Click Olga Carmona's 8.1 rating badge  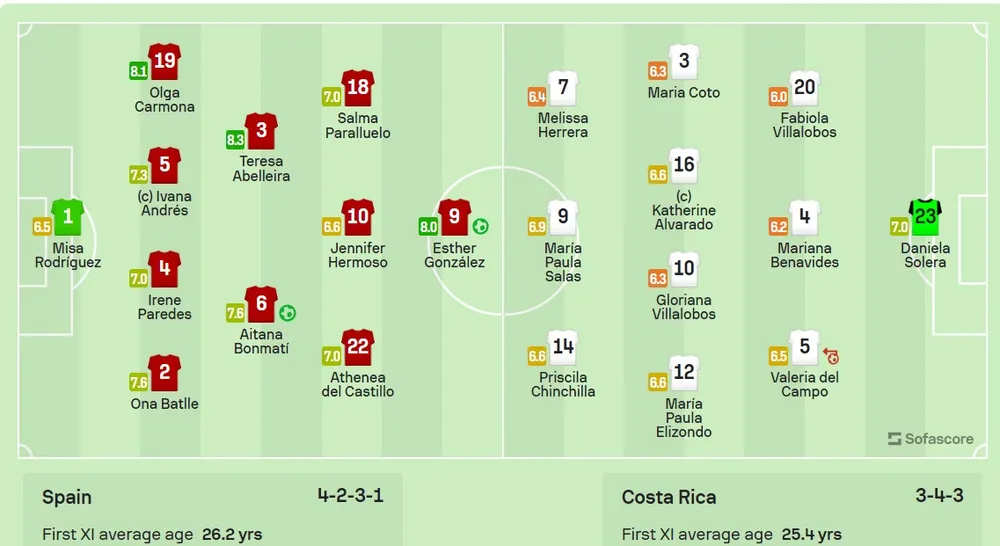[x=139, y=71]
